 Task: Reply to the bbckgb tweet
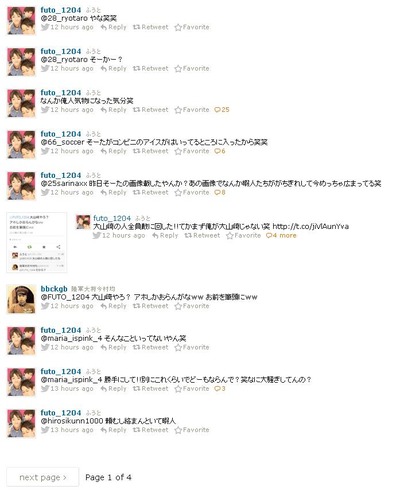click(114, 306)
